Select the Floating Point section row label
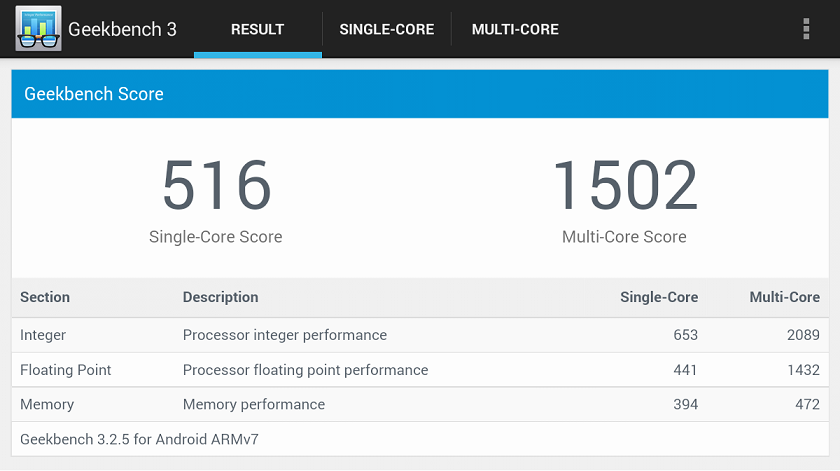This screenshot has width=840, height=471. tap(65, 370)
